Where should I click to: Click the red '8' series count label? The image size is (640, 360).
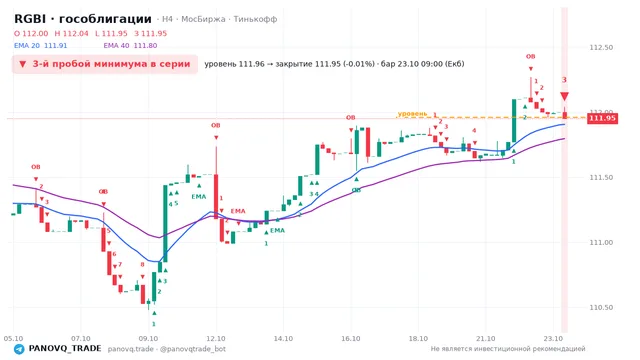coord(142,264)
